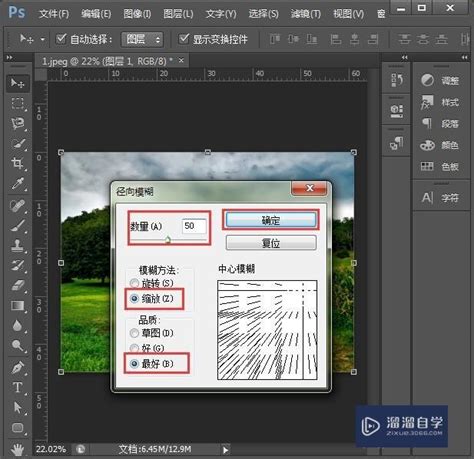This screenshot has width=474, height=459.
Task: Open the 图层 auto-select dropdown
Action: (142, 39)
